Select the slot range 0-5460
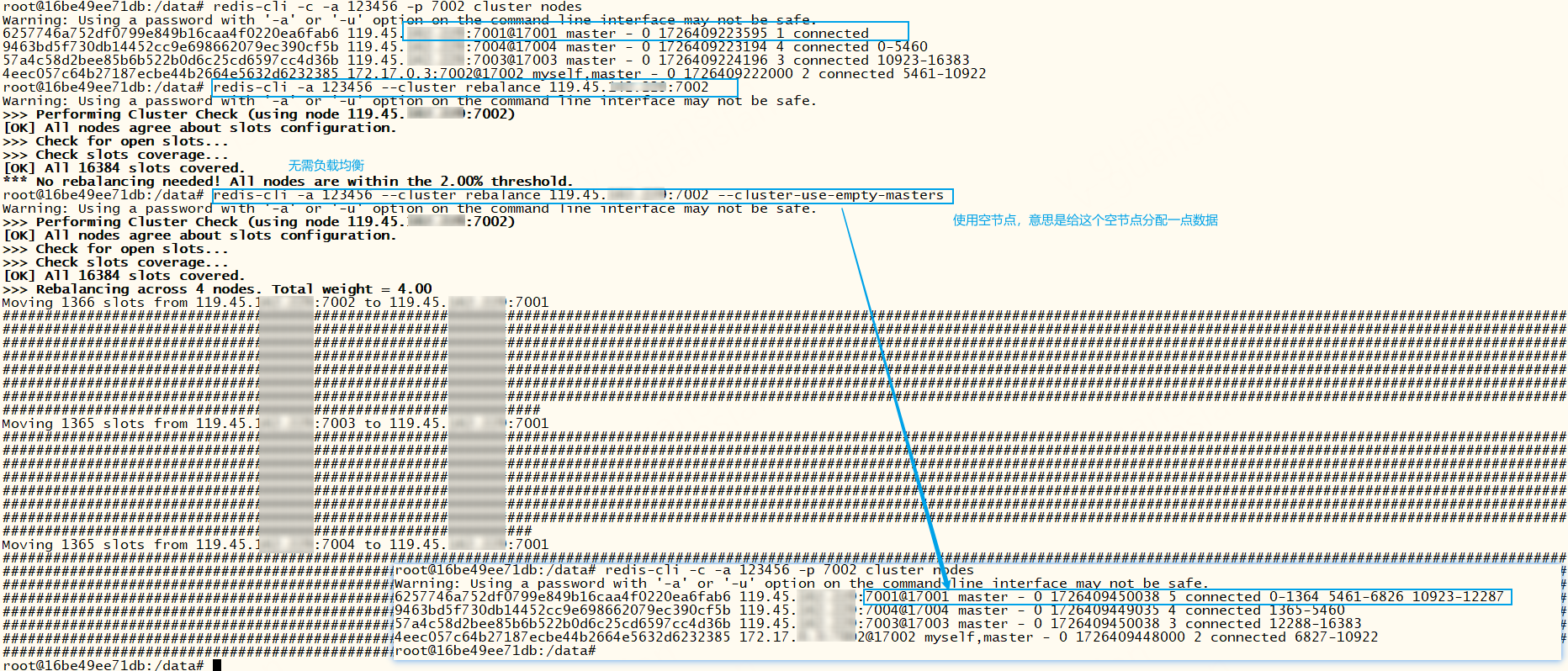Screen dimensions: 1568x671 tap(903, 47)
